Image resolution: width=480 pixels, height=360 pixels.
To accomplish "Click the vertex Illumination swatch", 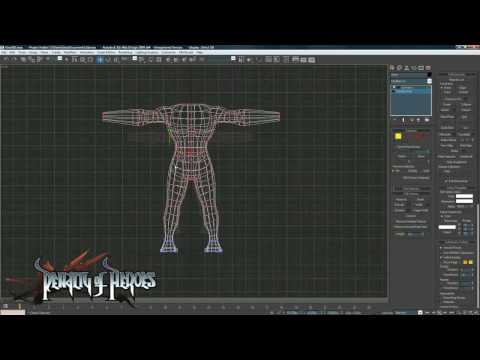I will tap(464, 201).
